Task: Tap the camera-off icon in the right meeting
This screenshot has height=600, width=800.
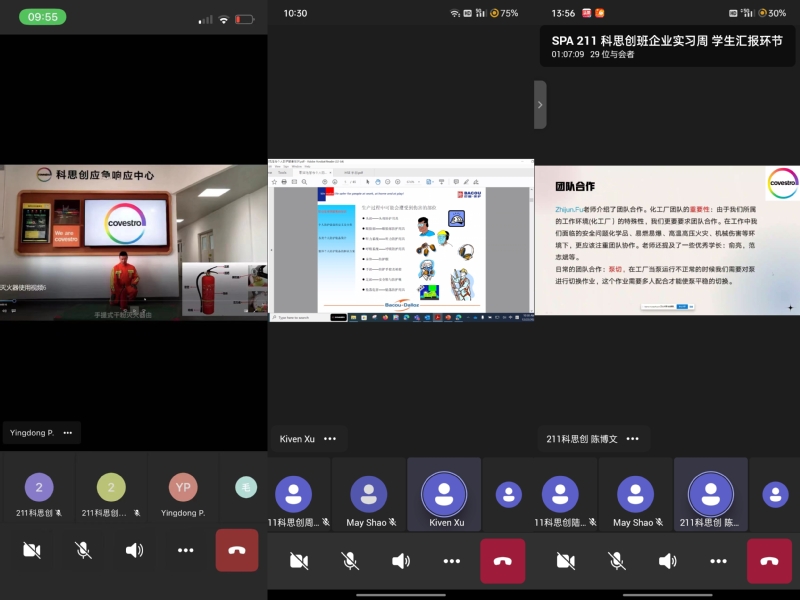Action: click(566, 561)
